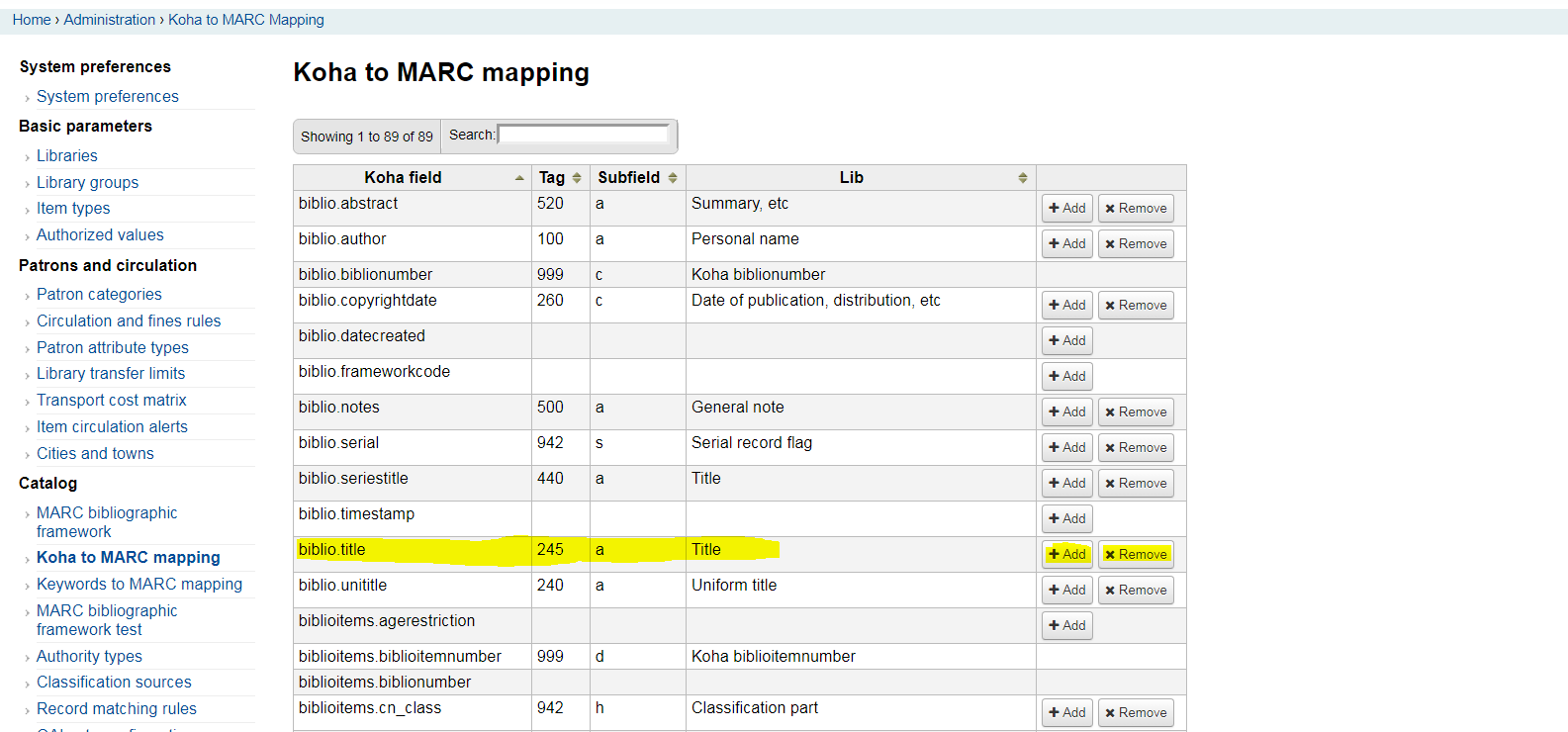Image resolution: width=1568 pixels, height=732 pixels.
Task: Select the 'General note' cell
Action: pyautogui.click(x=861, y=412)
